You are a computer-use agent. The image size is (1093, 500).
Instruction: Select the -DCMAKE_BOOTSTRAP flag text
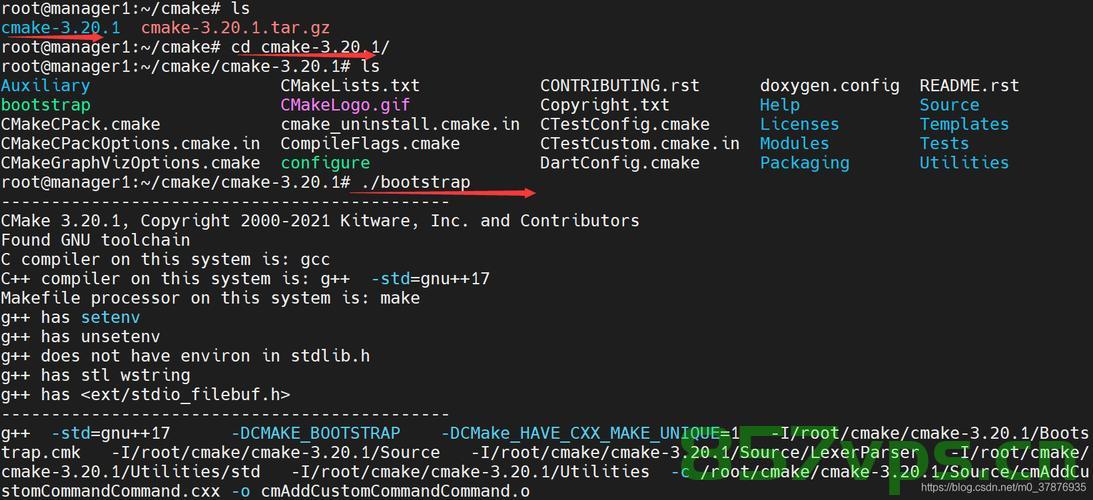coord(315,433)
